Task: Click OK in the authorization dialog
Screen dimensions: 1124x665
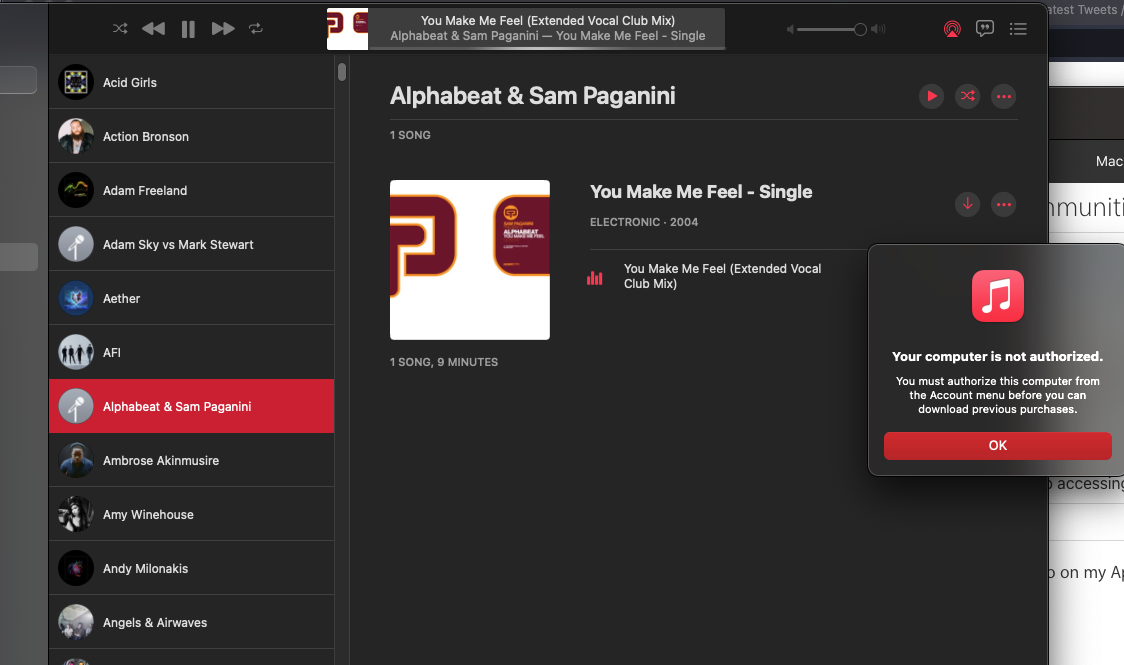Action: 997,446
